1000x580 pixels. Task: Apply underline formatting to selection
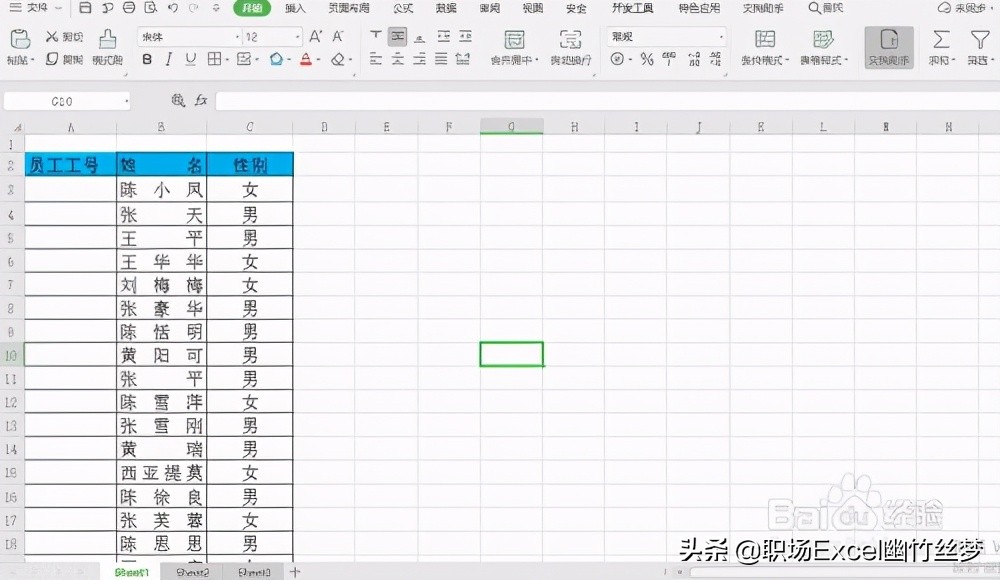(190, 60)
